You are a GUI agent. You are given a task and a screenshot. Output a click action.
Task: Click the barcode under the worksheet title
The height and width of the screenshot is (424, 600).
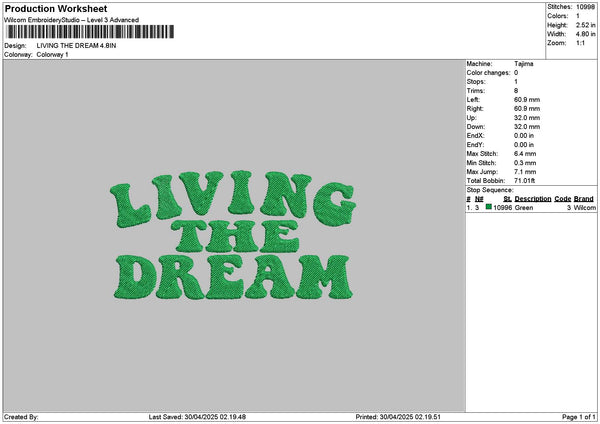[x=90, y=32]
